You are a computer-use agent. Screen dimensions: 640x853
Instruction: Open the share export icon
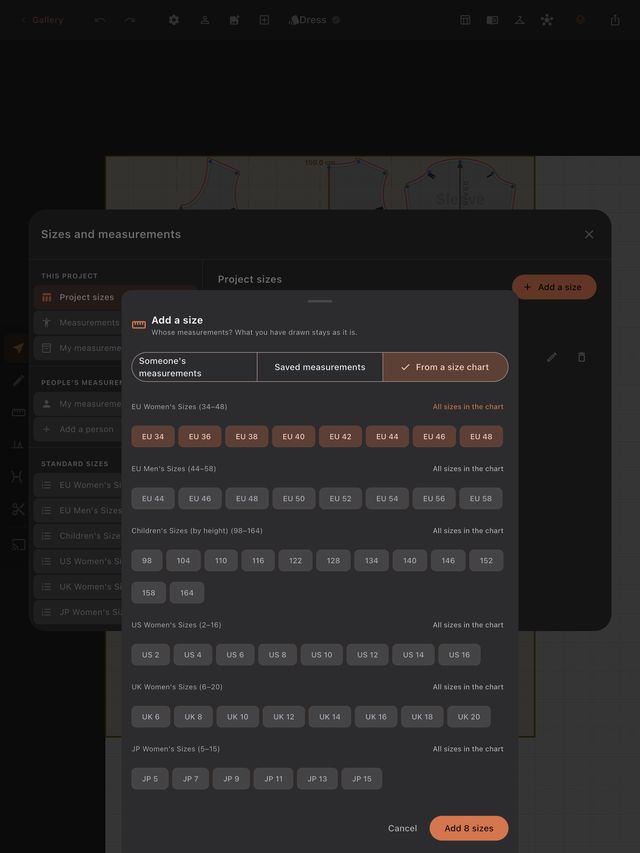(615, 20)
